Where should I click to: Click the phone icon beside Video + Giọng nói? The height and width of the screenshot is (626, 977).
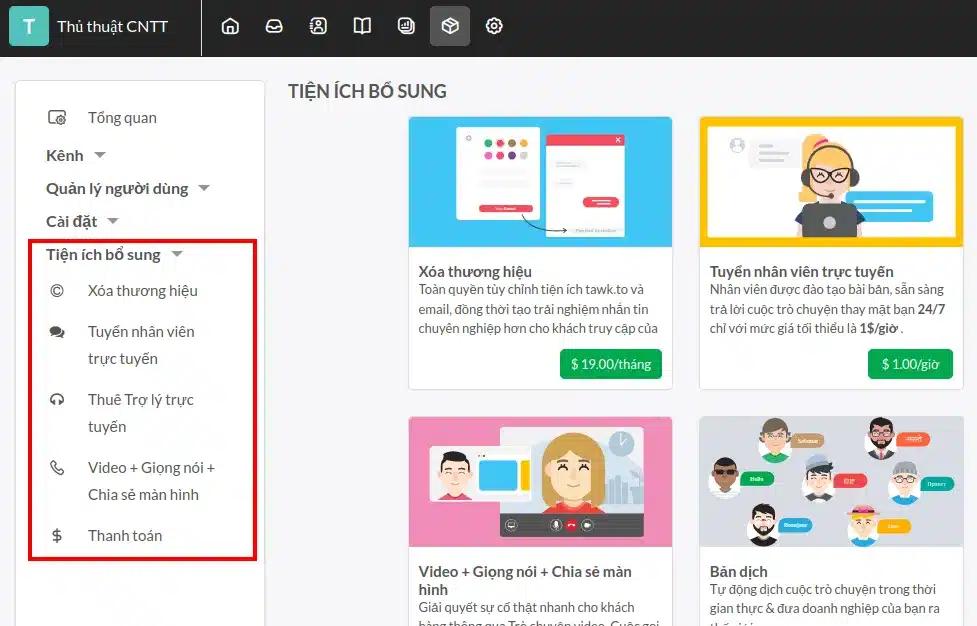tap(57, 468)
